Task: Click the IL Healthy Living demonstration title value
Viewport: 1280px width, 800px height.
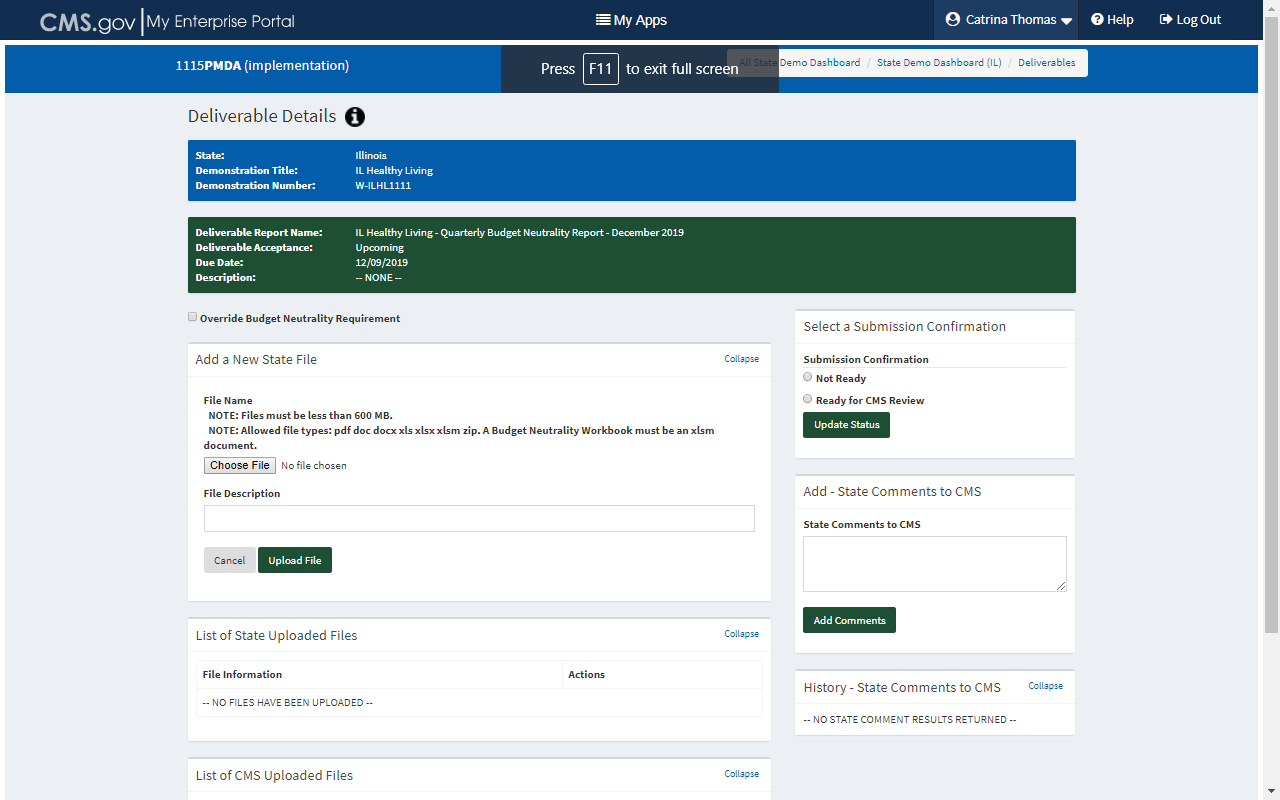Action: 394,171
